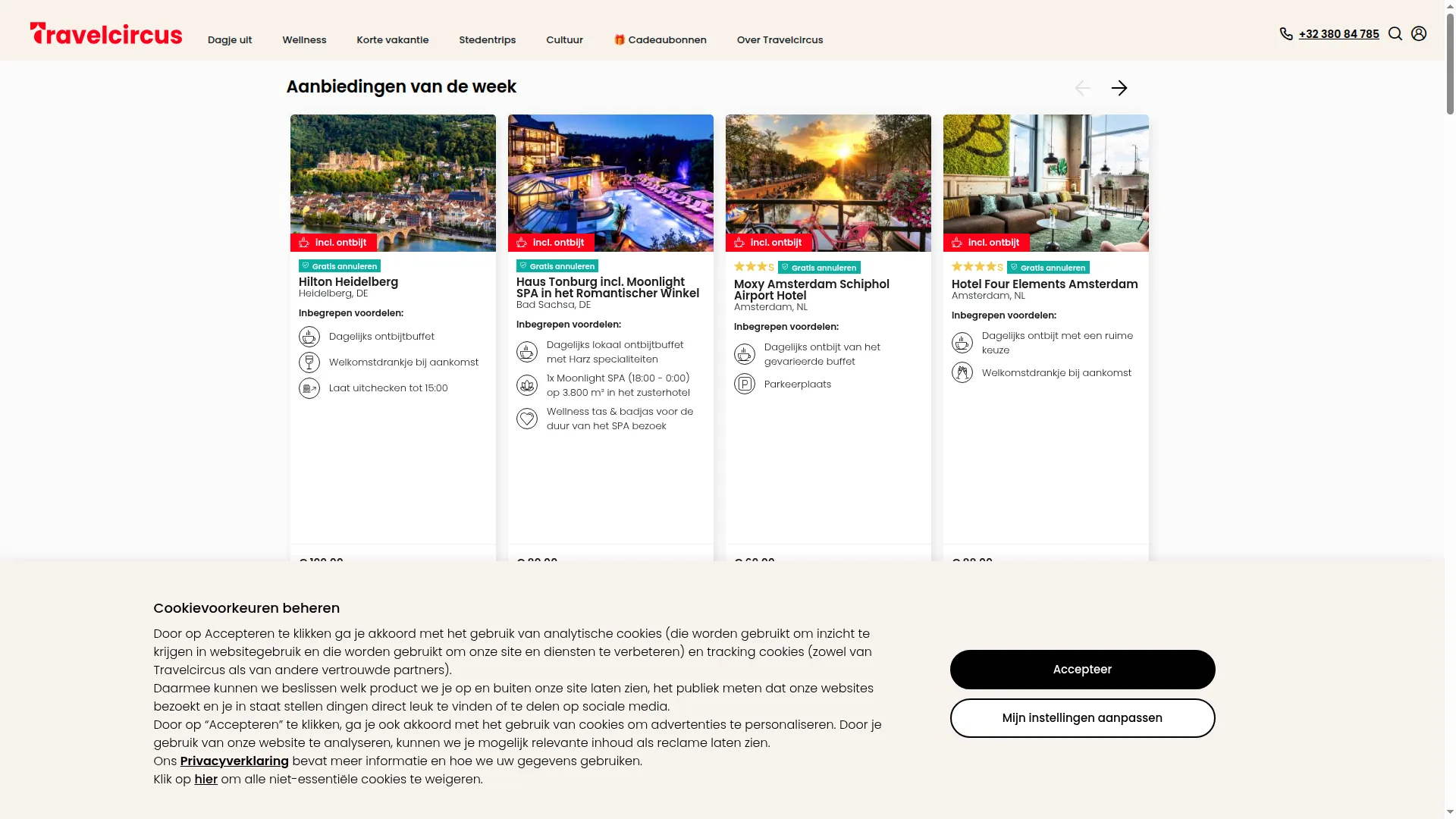The width and height of the screenshot is (1456, 819).
Task: Open the Travelcircus logo homepage
Action: tap(106, 34)
